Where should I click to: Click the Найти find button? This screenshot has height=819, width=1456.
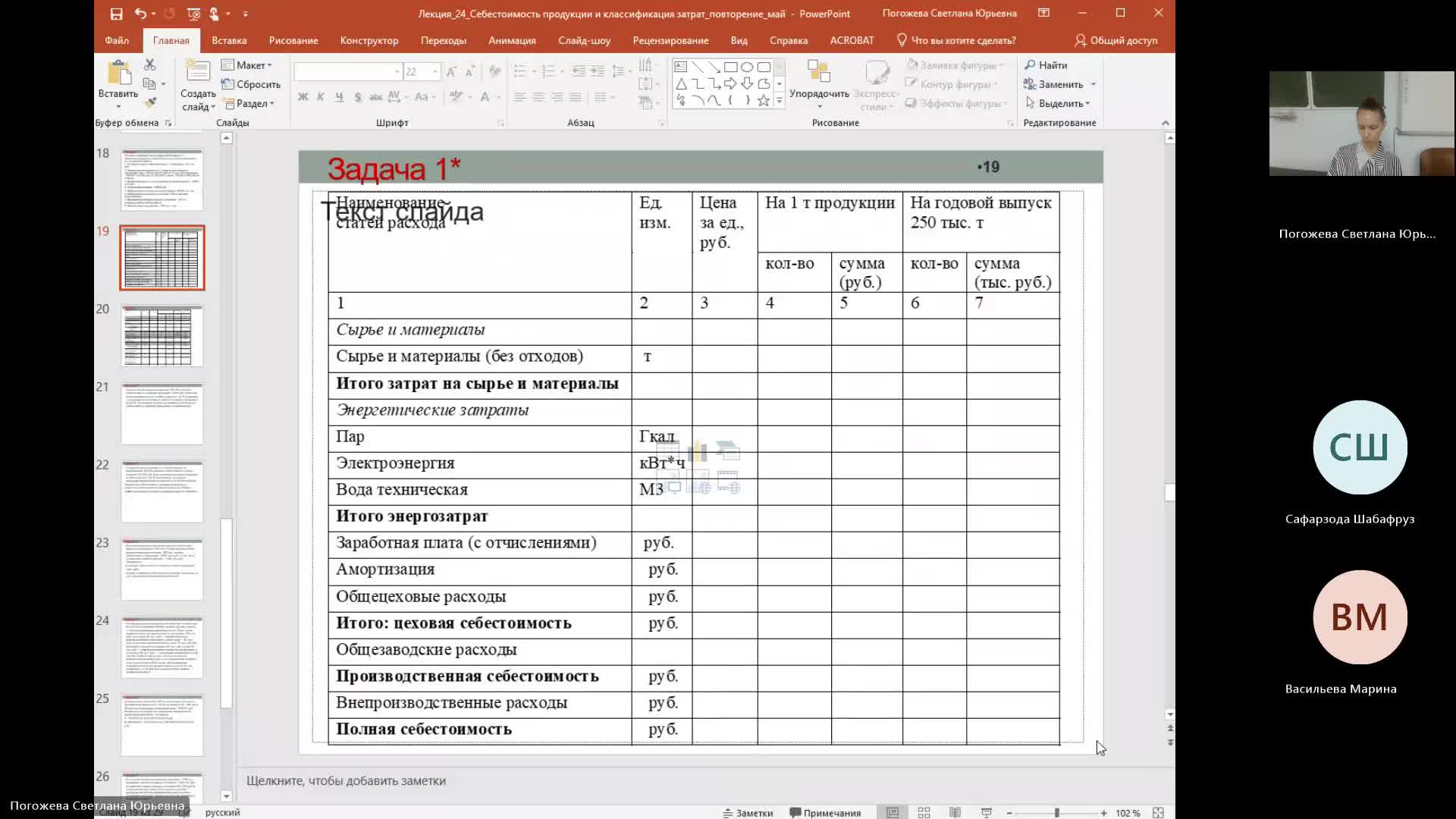click(x=1046, y=65)
